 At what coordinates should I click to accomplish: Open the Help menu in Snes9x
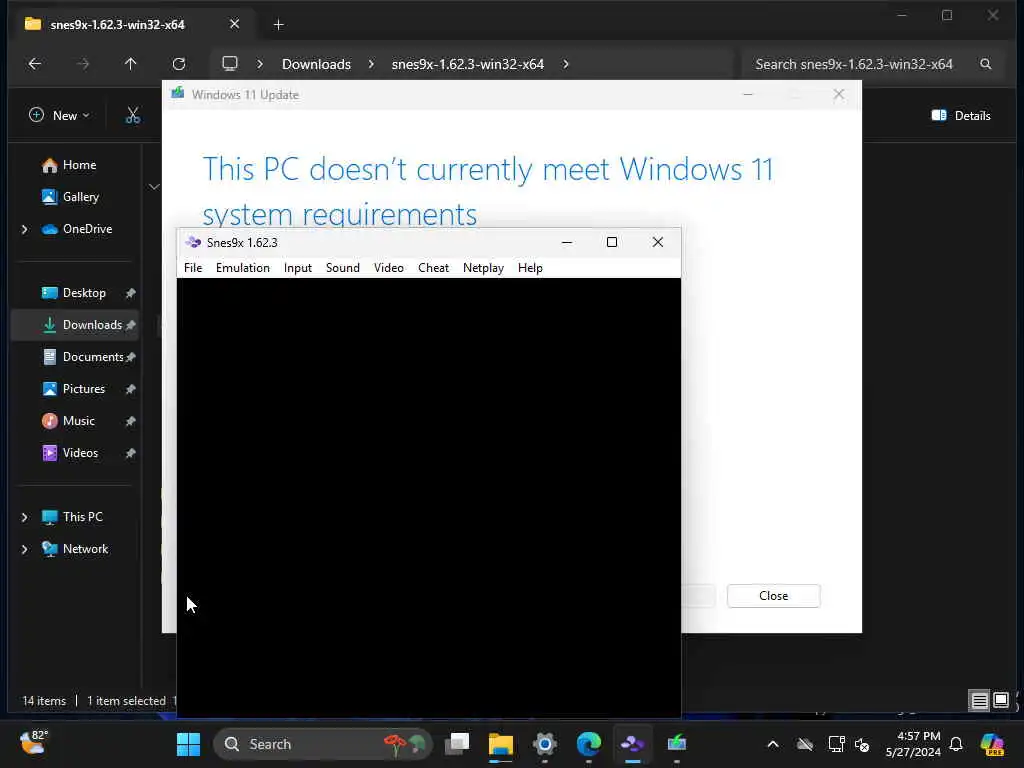pyautogui.click(x=530, y=268)
